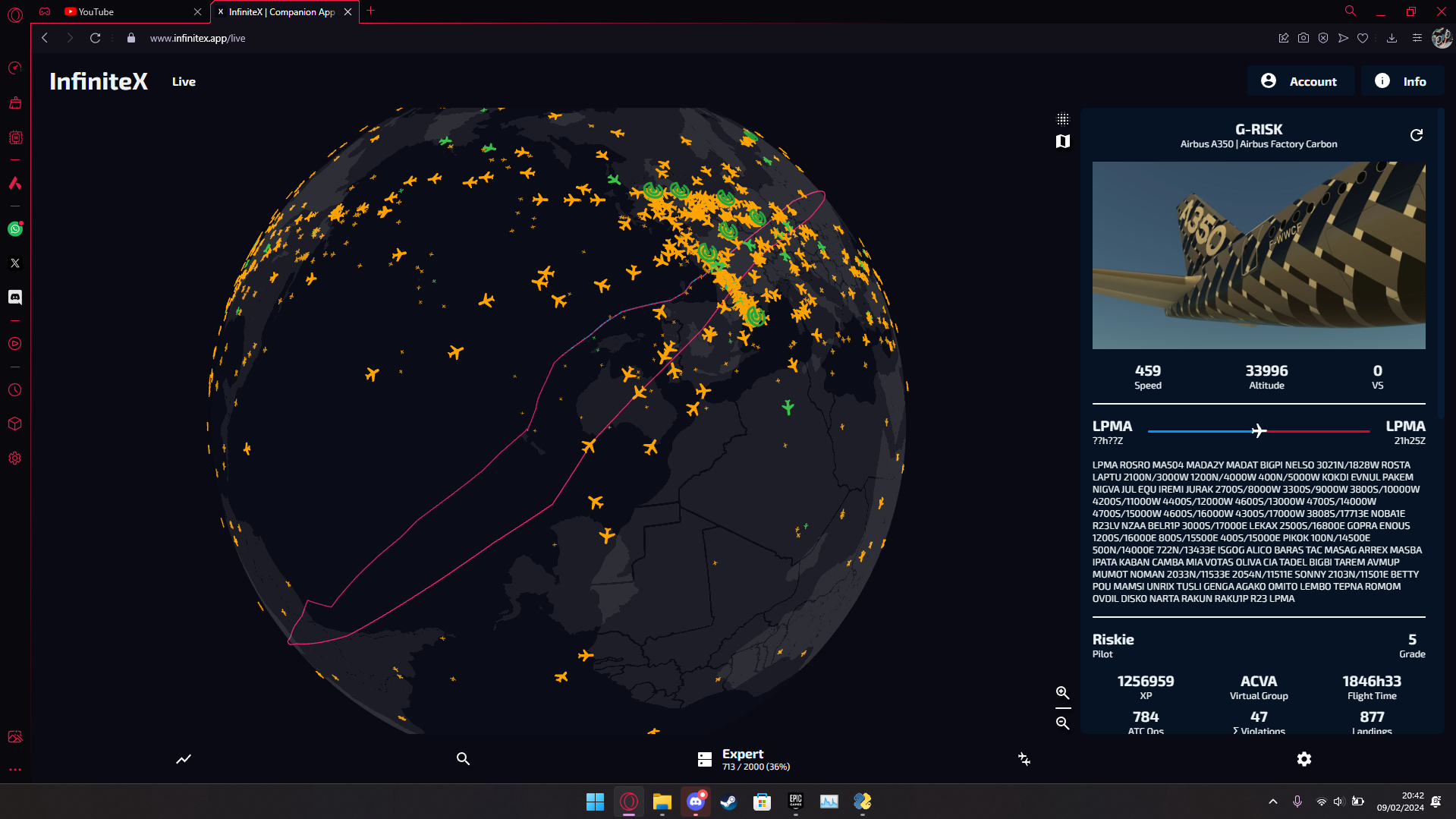Switch to the YouTube tab
The width and height of the screenshot is (1456, 819).
pyautogui.click(x=126, y=12)
